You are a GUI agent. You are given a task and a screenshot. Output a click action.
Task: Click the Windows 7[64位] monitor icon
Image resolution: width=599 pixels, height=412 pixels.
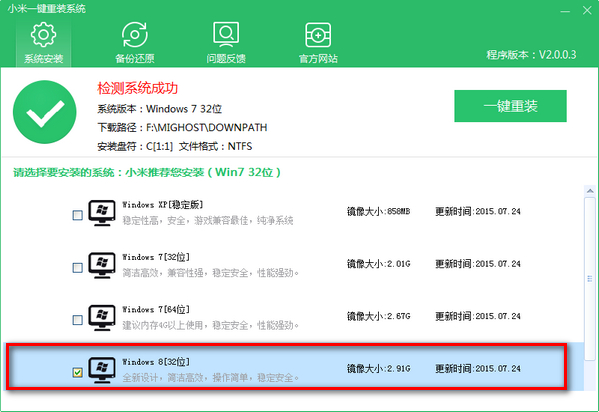pos(102,317)
